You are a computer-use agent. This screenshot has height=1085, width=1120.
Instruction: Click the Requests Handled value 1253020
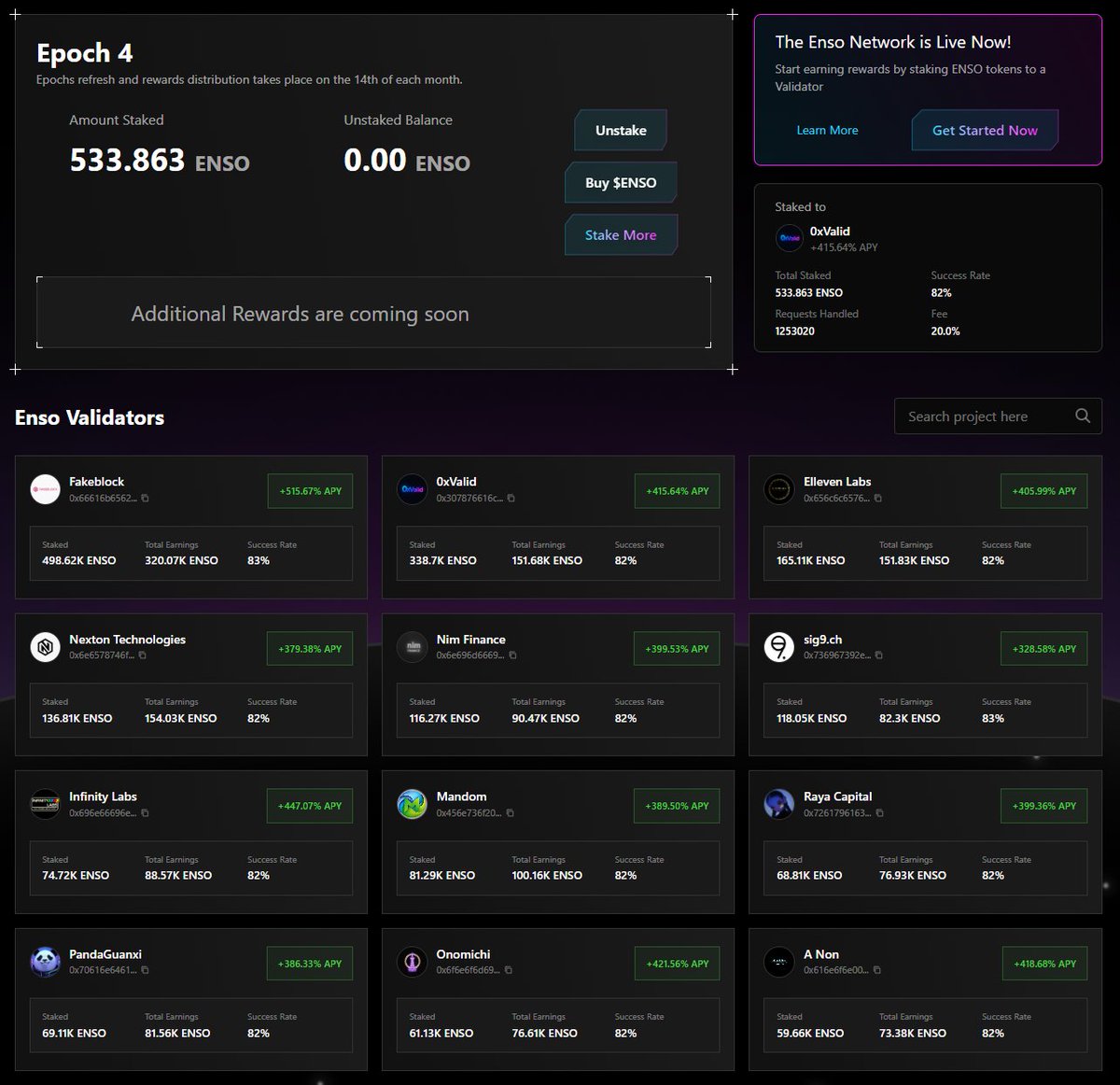point(794,331)
